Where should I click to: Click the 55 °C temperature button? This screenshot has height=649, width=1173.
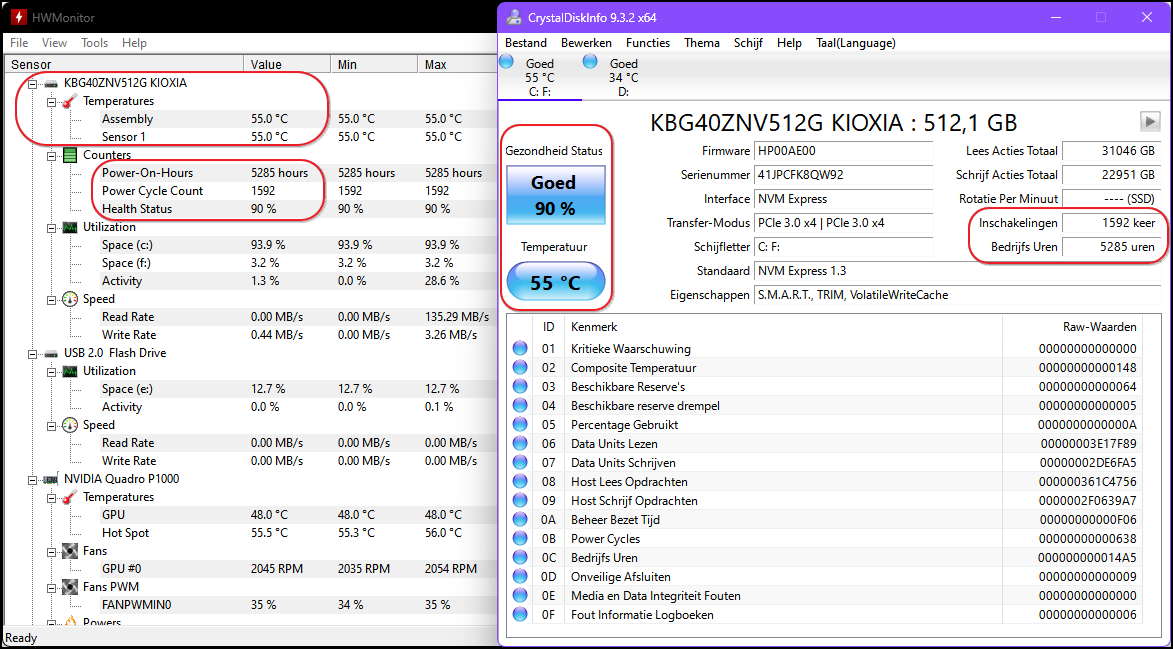556,282
